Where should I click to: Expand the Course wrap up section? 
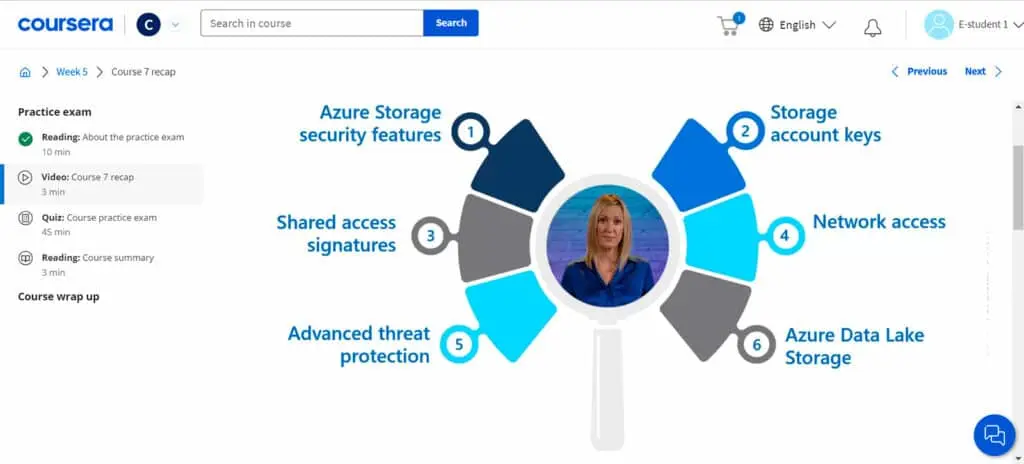(59, 297)
